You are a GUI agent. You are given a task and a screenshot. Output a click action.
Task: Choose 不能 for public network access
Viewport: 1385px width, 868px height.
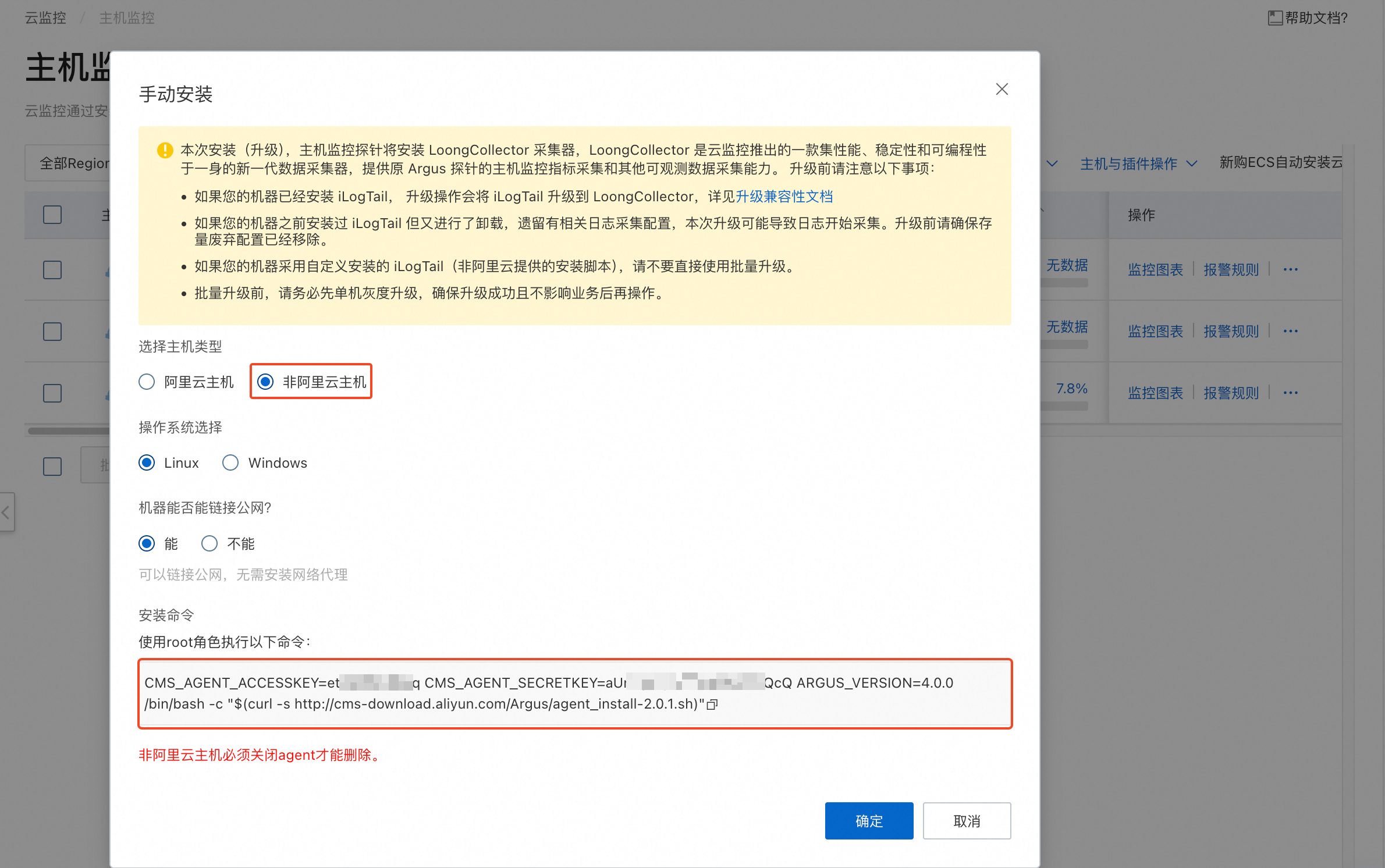point(209,543)
